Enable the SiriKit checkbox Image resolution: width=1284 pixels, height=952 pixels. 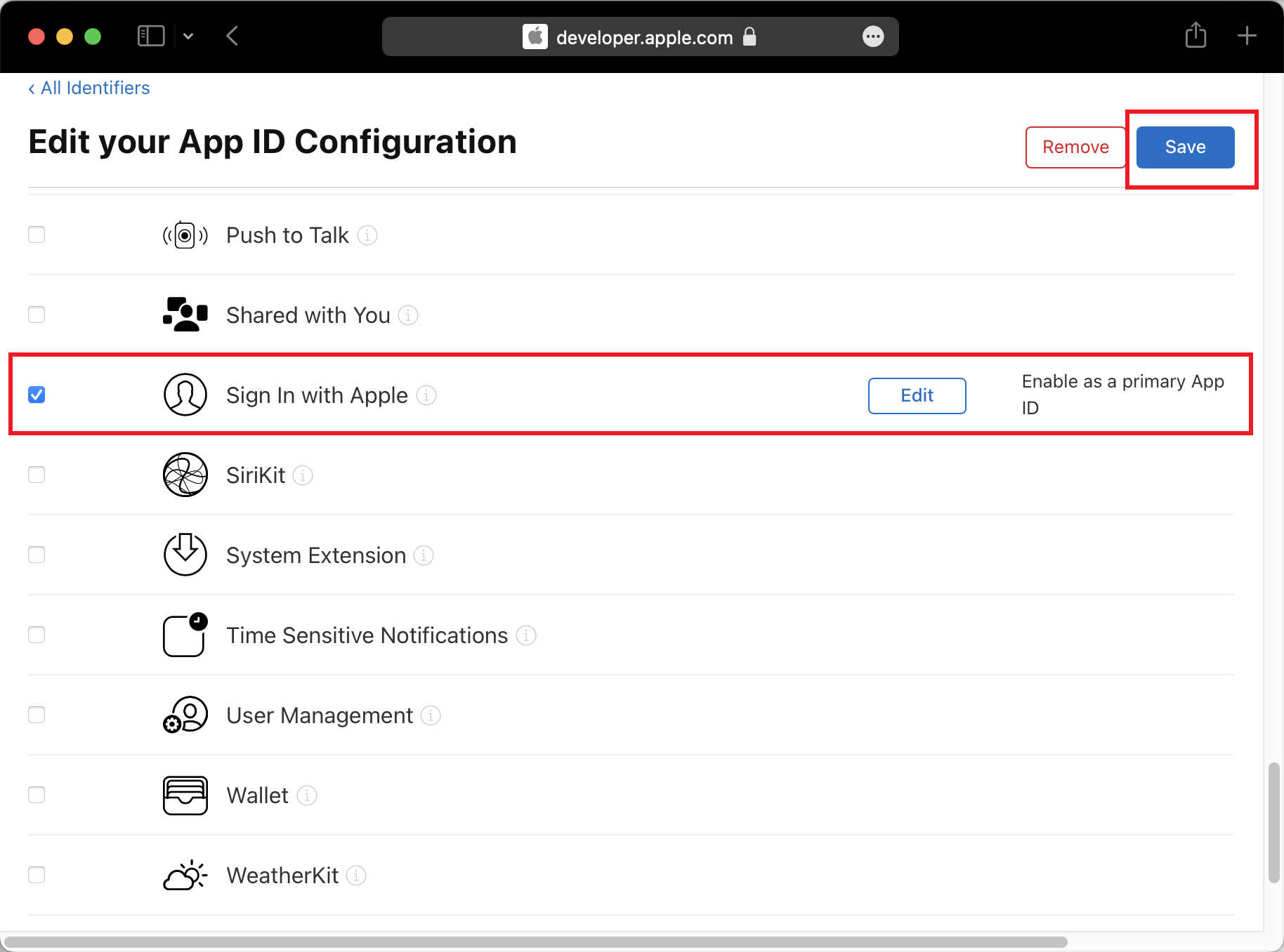37,475
